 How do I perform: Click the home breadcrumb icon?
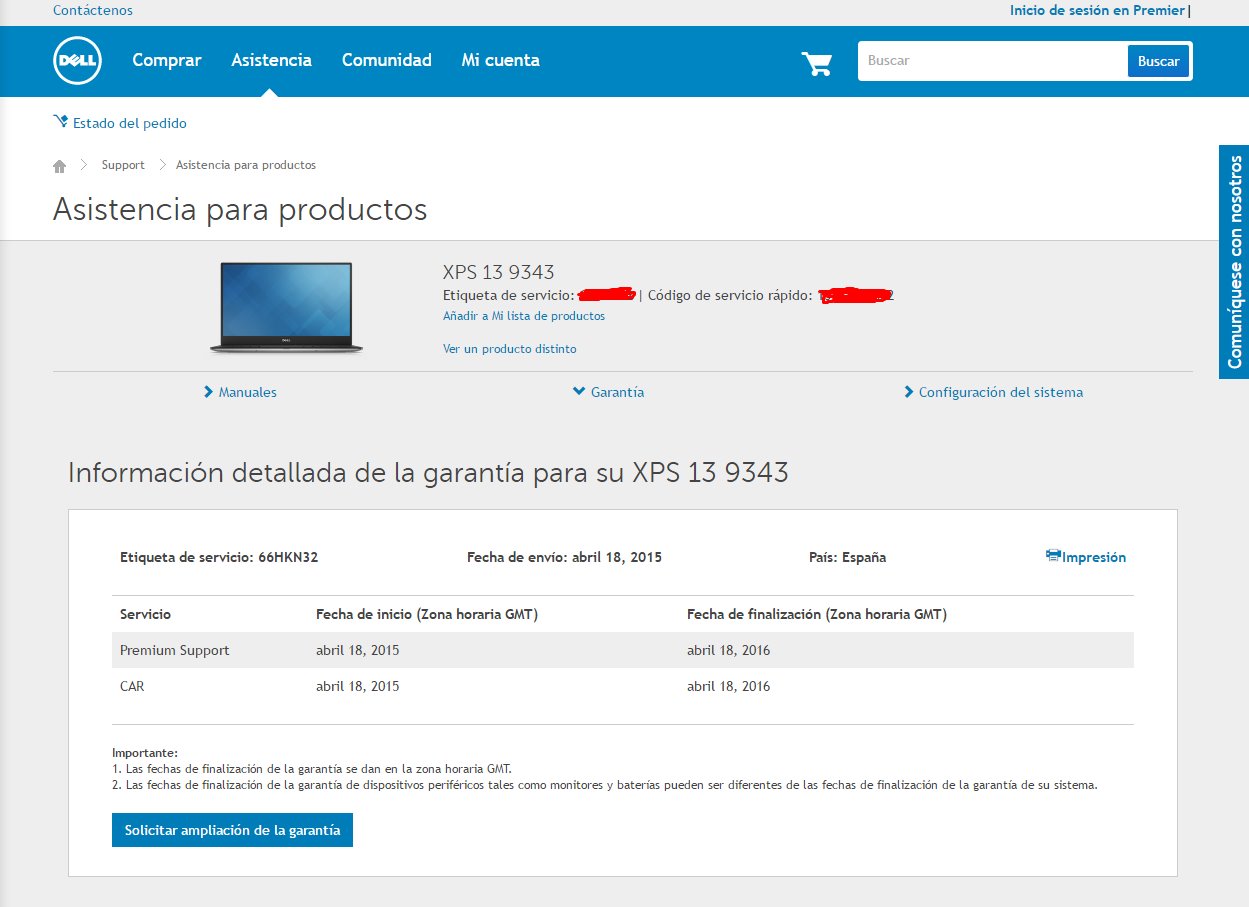point(60,165)
